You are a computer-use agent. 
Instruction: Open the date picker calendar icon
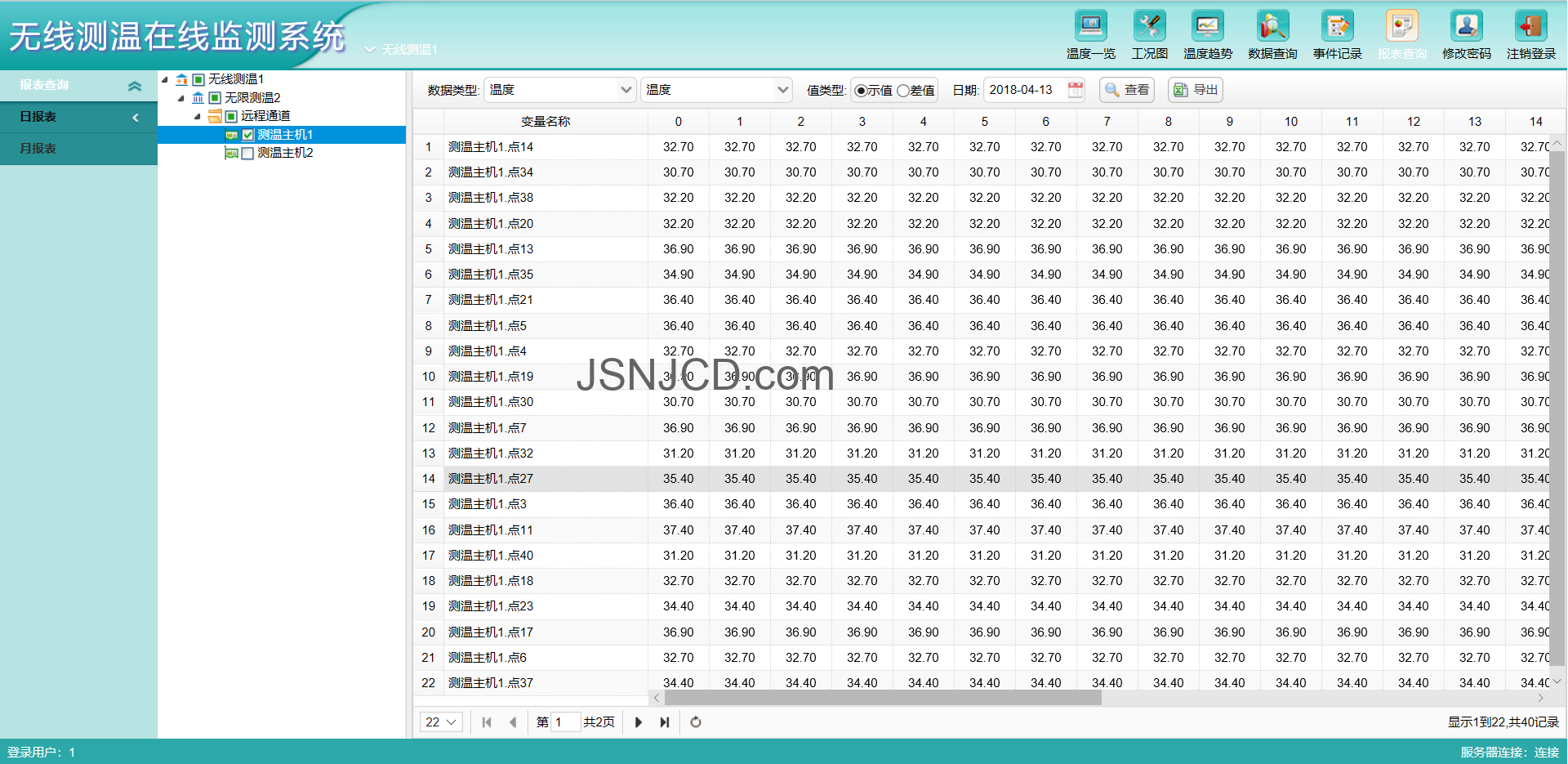click(x=1076, y=90)
